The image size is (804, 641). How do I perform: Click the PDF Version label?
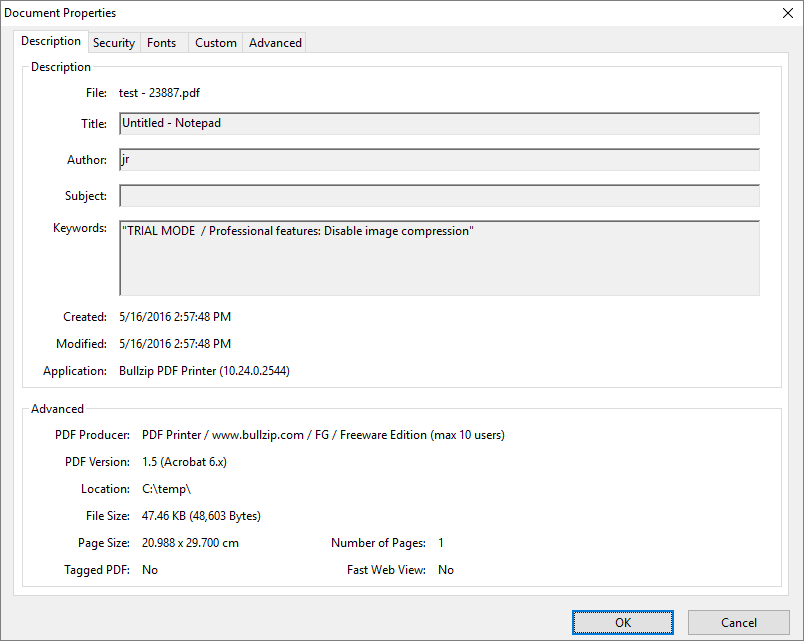pyautogui.click(x=97, y=462)
